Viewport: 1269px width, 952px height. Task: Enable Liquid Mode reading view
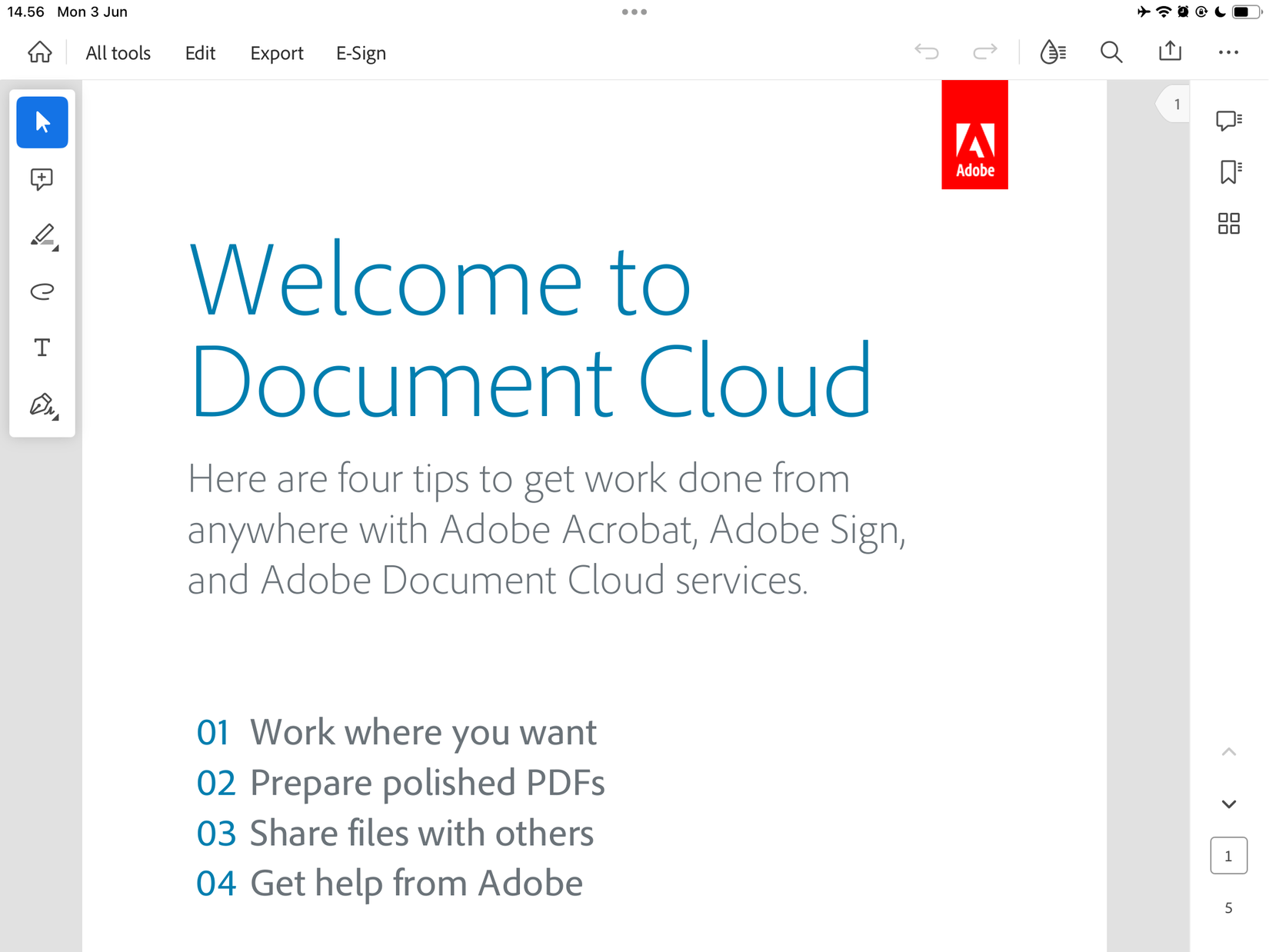[x=1052, y=52]
